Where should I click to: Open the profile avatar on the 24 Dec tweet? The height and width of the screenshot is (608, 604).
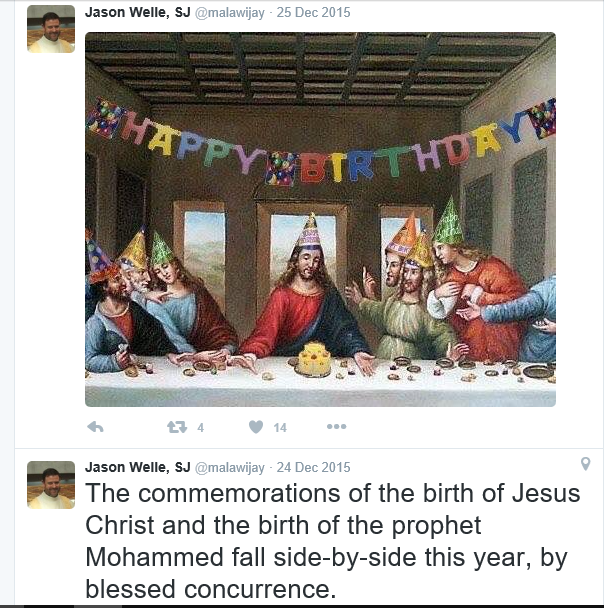click(50, 484)
